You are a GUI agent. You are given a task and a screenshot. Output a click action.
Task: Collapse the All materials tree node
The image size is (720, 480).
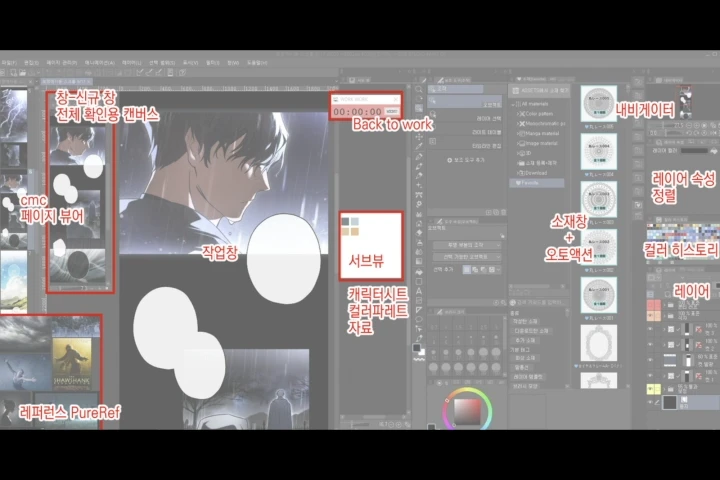click(x=514, y=104)
